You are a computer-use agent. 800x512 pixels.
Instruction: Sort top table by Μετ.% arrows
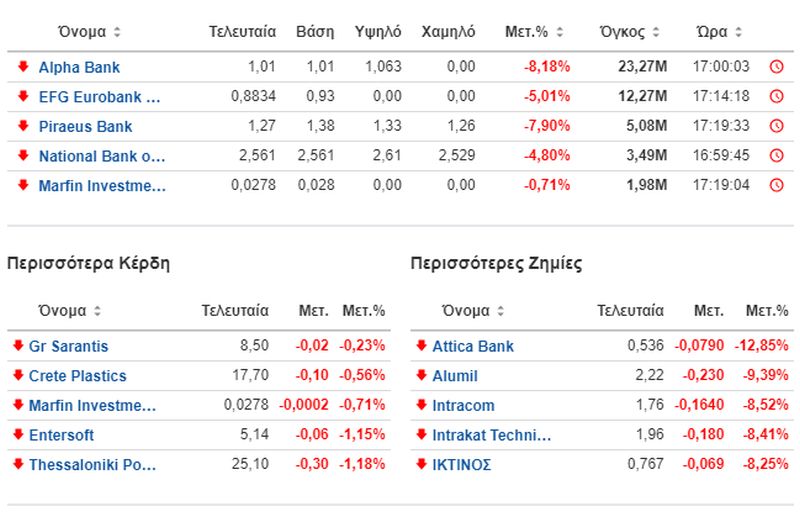coord(560,32)
